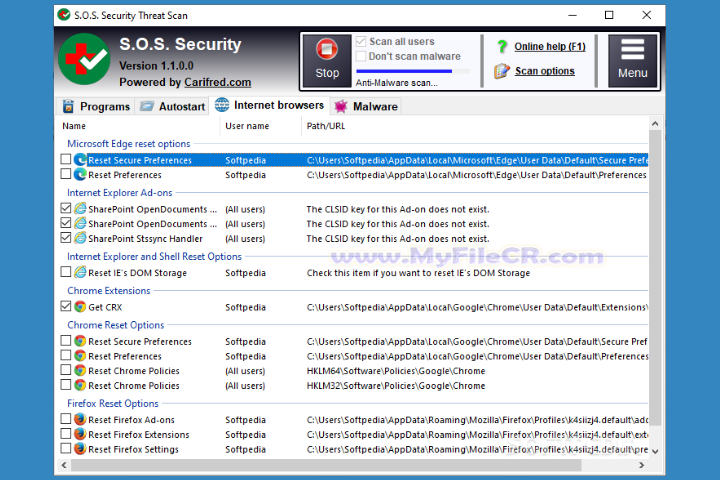Viewport: 720px width, 480px height.
Task: Check Reset IE's DOM Storage checkbox
Action: (x=66, y=272)
